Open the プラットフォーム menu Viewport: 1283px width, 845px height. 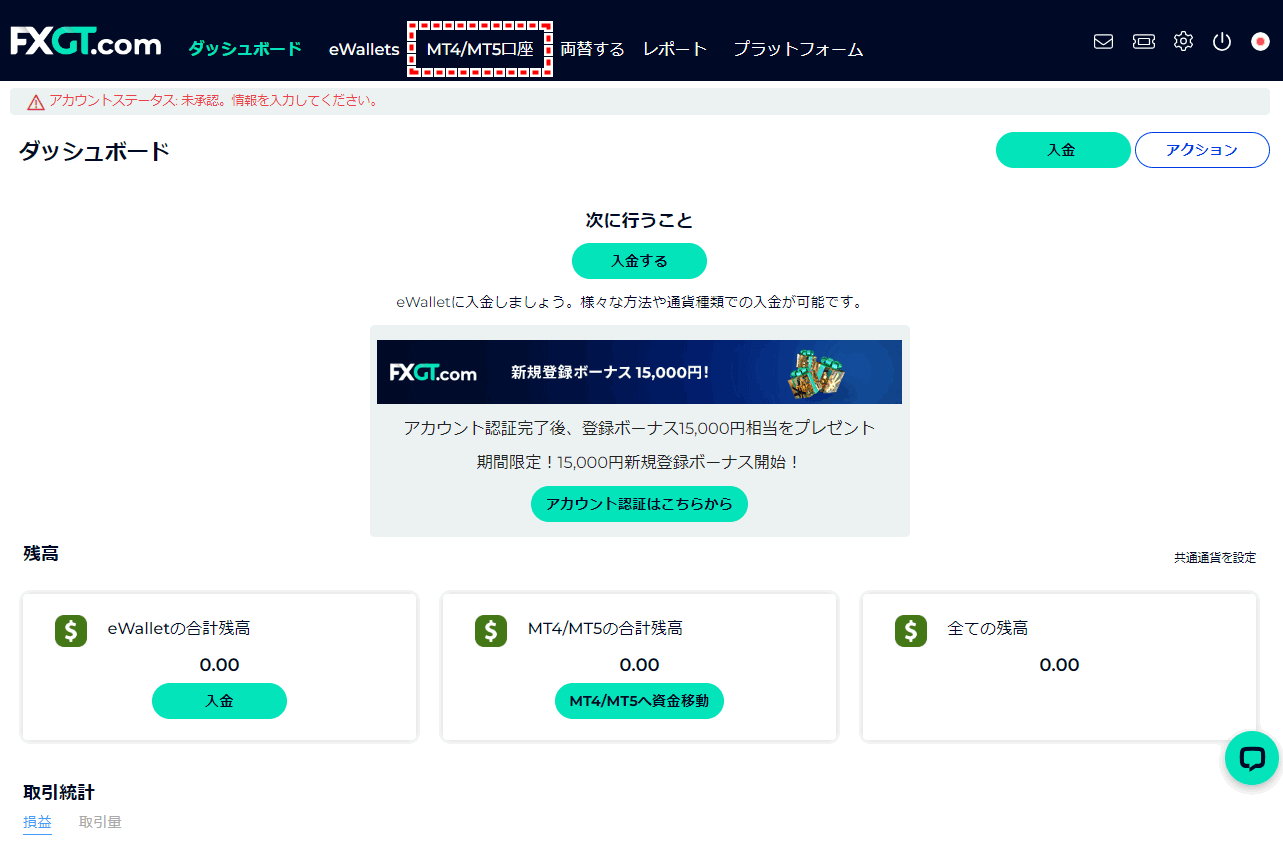[798, 49]
